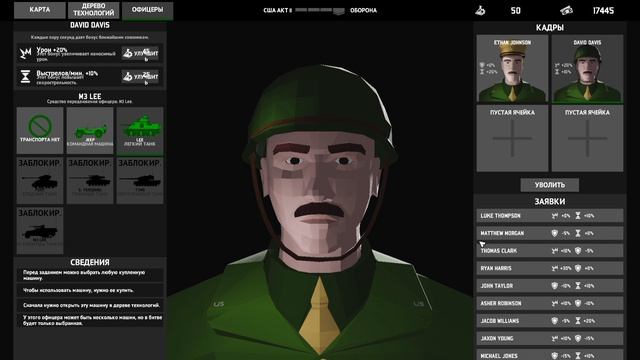Click shield icon in Jacob Williams row
Image resolution: width=640 pixels, height=360 pixels.
pos(554,321)
